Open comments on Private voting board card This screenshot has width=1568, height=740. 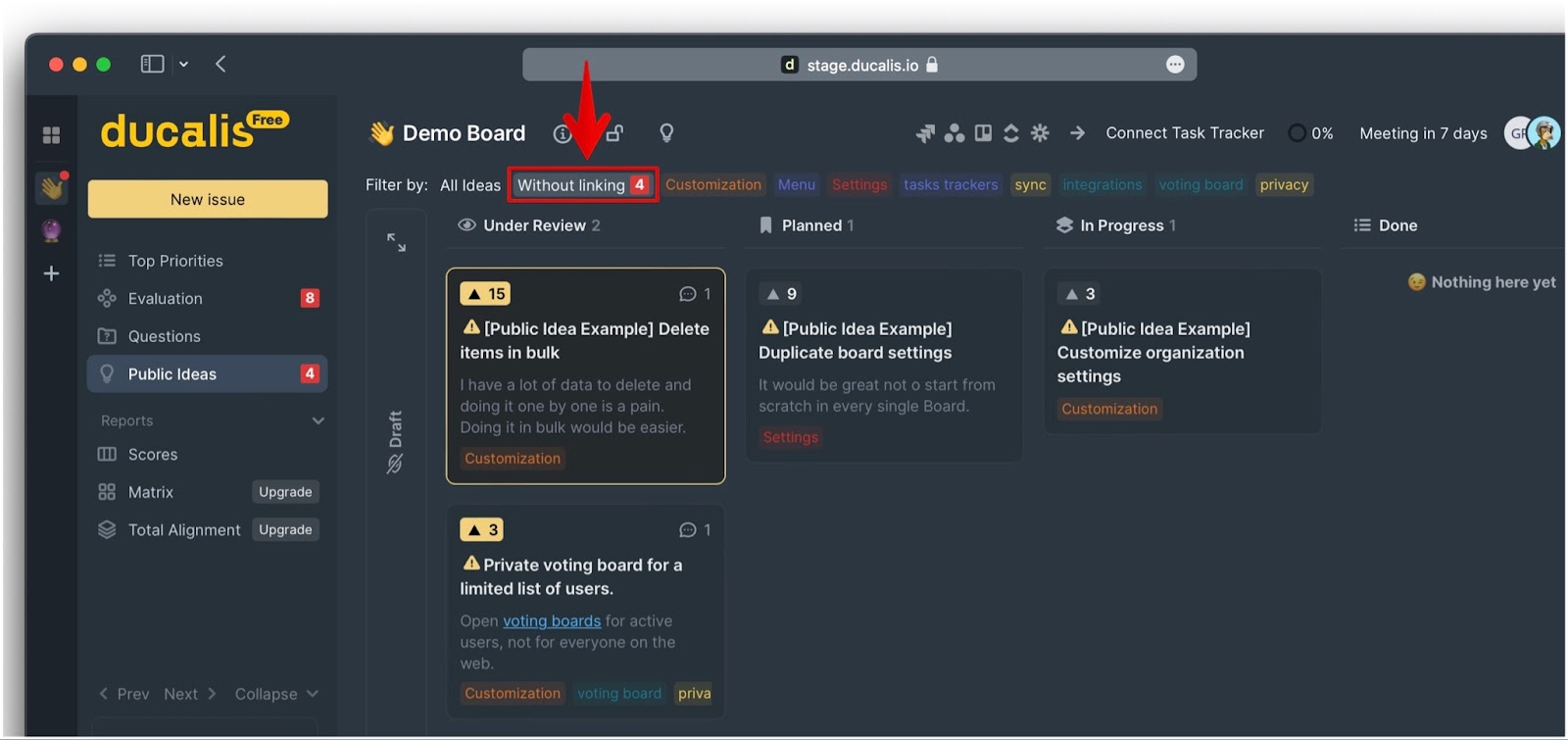coord(695,530)
